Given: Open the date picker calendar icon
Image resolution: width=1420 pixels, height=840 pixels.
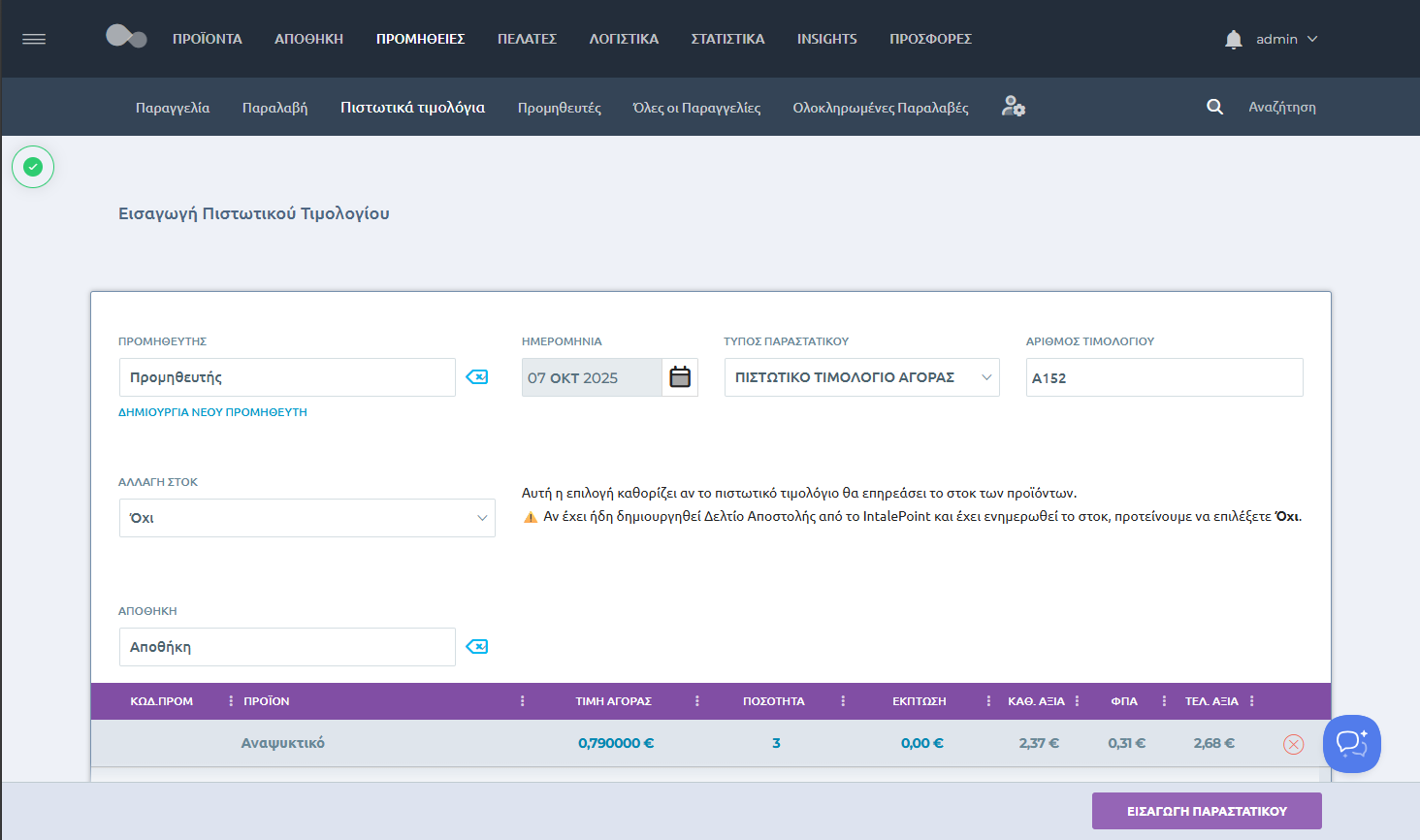Looking at the screenshot, I should 680,377.
